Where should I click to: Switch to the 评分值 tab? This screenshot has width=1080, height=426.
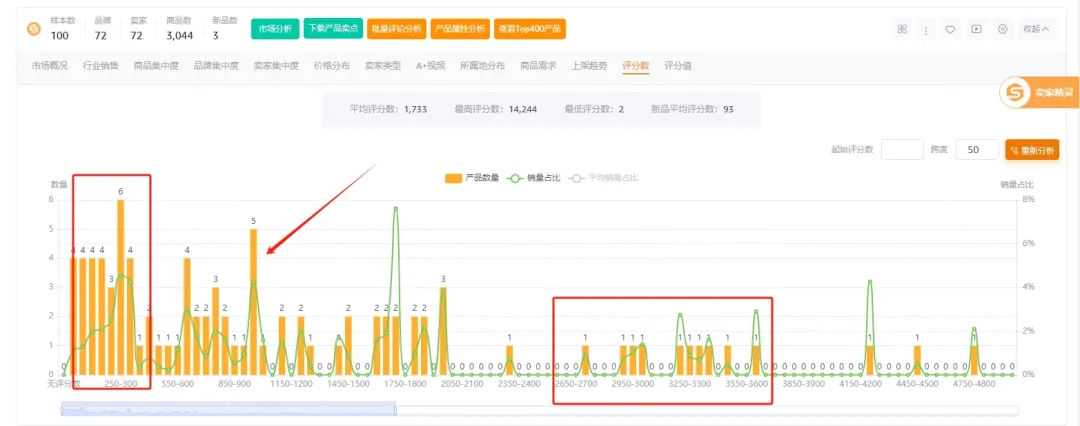click(x=678, y=66)
